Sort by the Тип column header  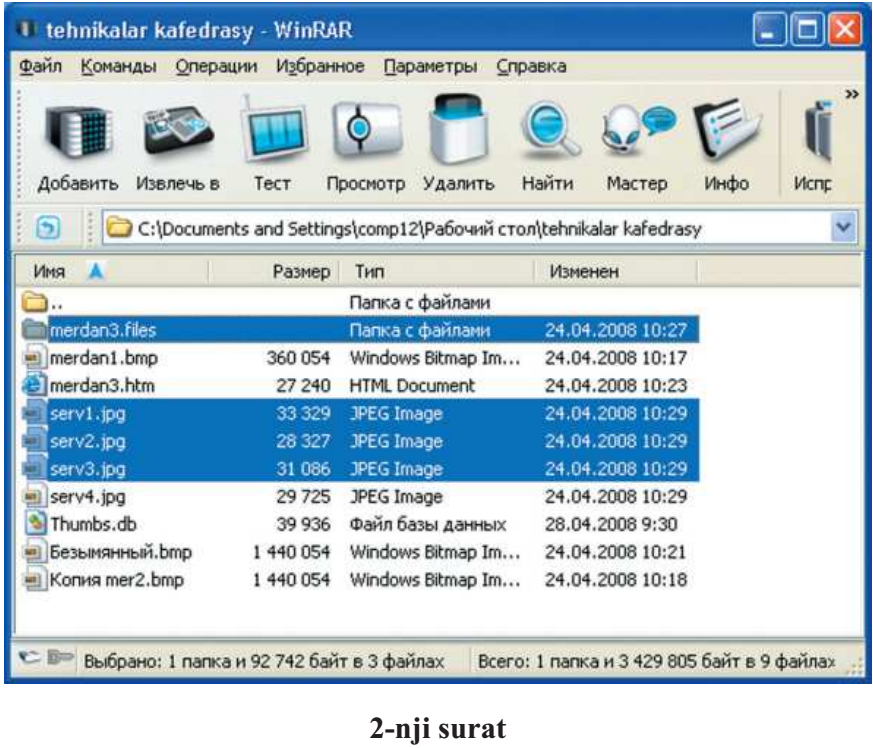(437, 272)
